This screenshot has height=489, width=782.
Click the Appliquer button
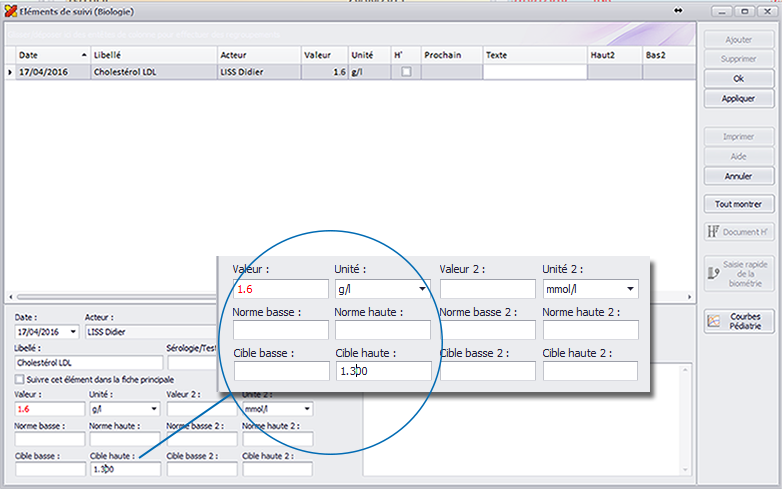tap(739, 99)
